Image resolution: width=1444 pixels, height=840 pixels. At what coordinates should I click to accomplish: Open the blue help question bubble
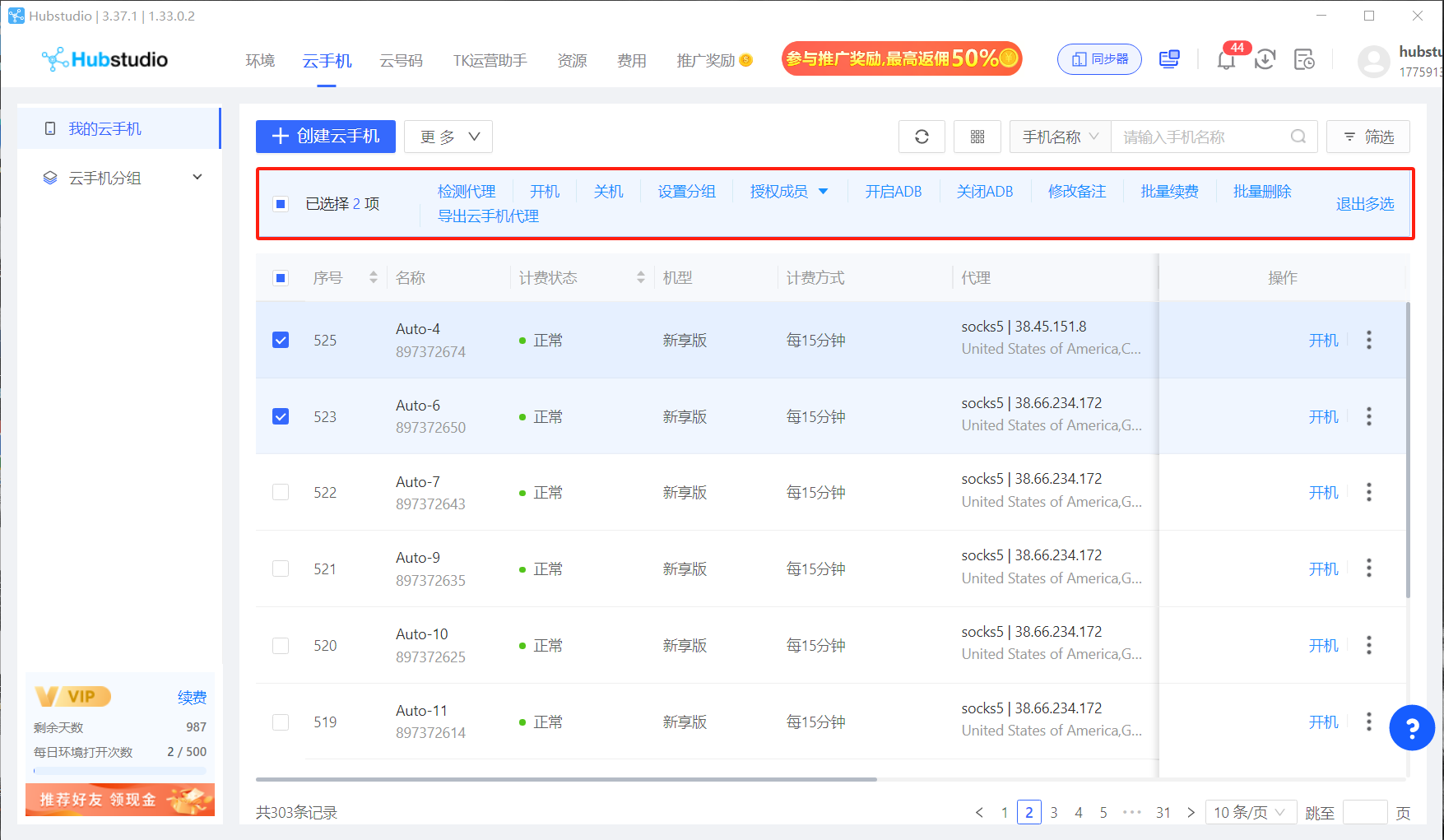click(x=1411, y=727)
